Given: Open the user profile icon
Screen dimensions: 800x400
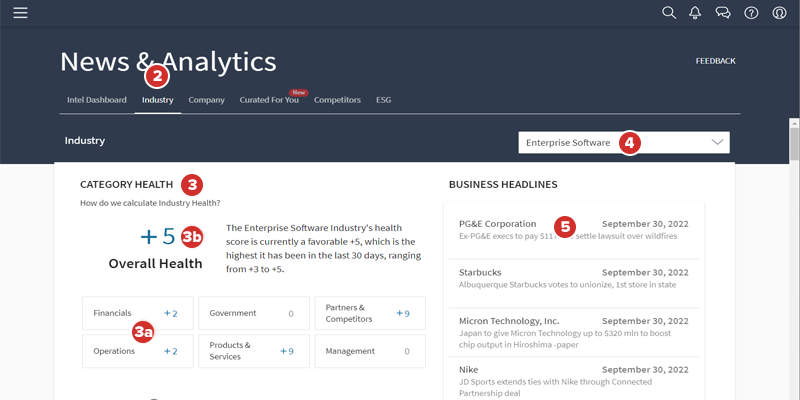Looking at the screenshot, I should [779, 13].
